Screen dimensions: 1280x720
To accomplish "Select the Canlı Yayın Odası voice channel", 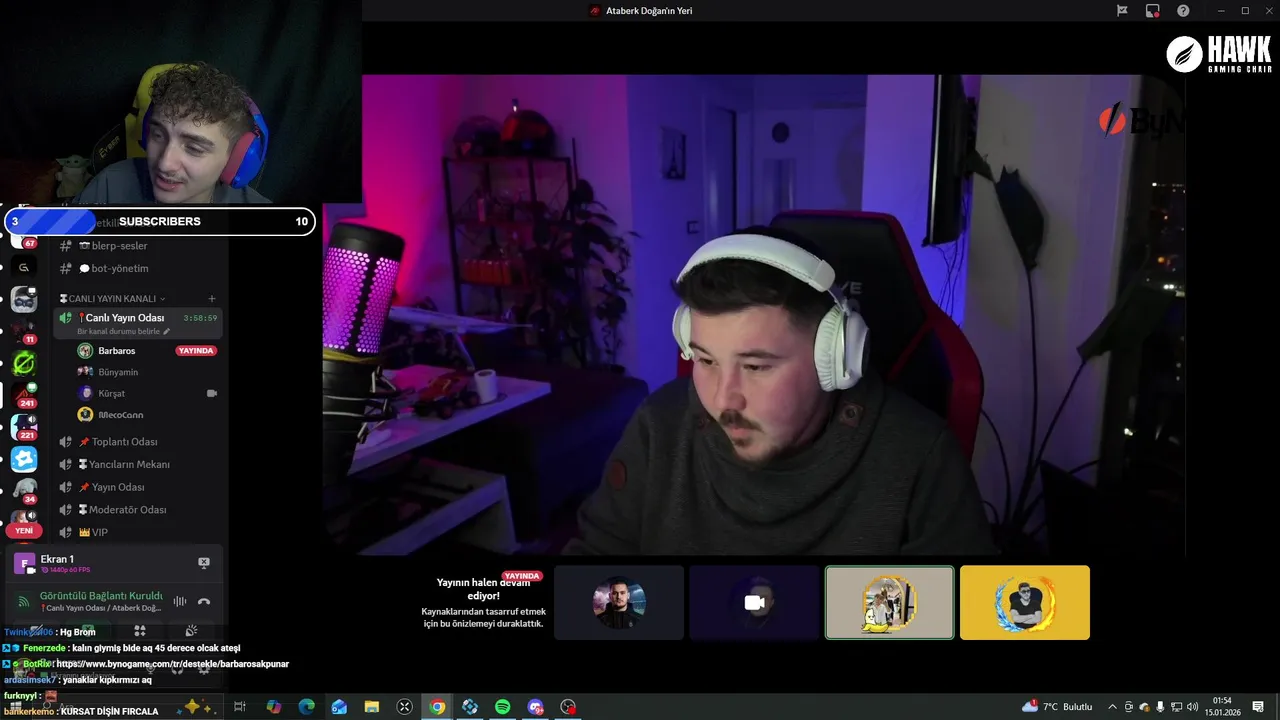I will [x=138, y=323].
